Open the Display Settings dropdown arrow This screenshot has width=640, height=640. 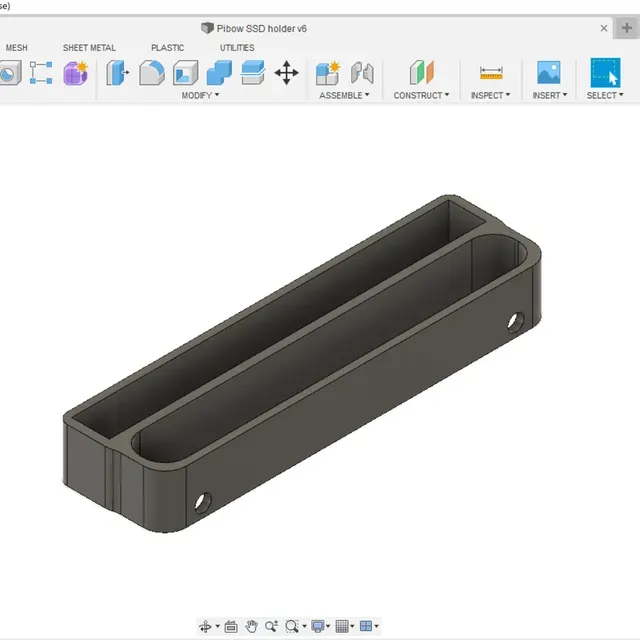(328, 626)
